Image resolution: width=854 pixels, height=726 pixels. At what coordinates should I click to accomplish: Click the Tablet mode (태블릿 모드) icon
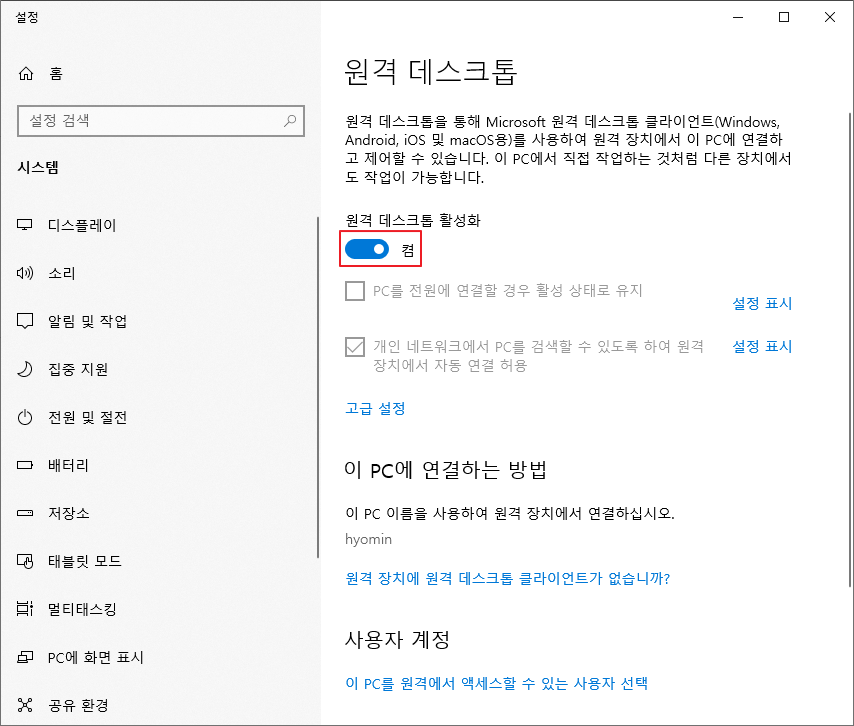(25, 561)
